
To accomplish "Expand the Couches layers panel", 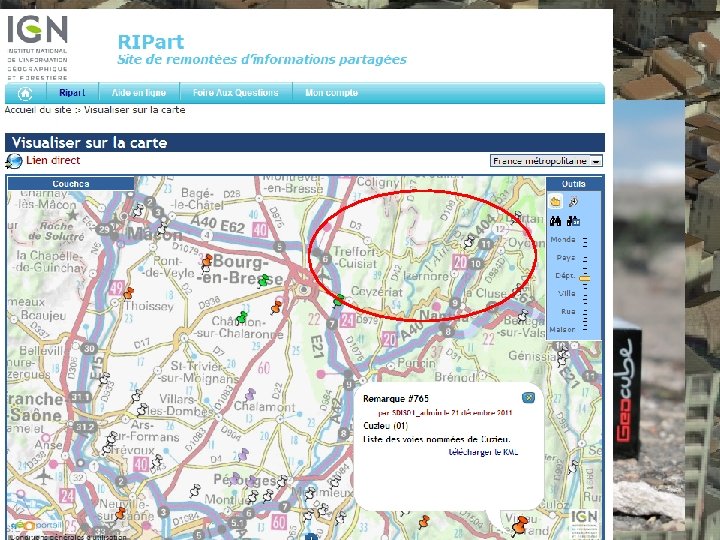I will tap(71, 184).
